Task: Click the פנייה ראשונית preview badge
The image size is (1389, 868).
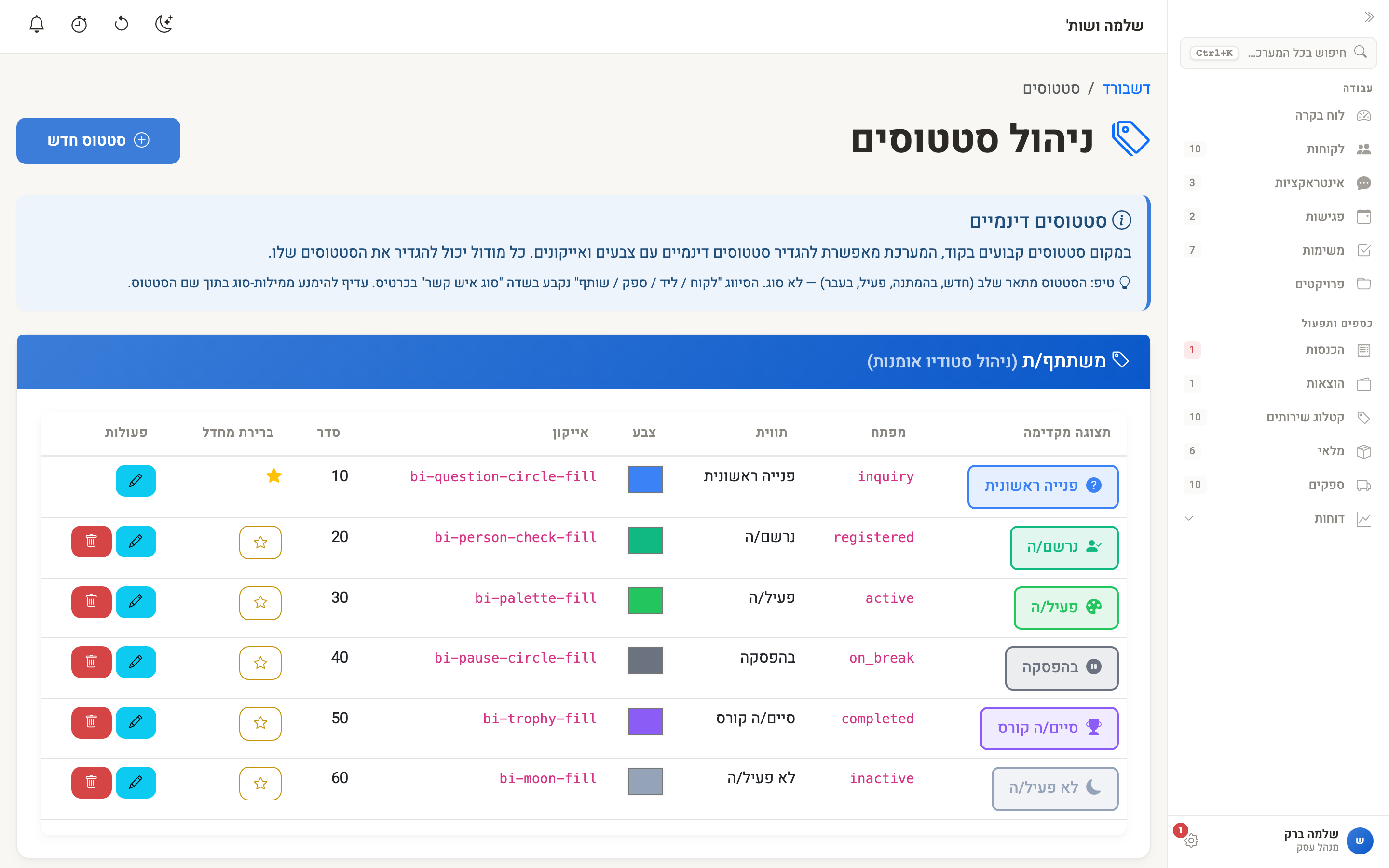Action: click(x=1043, y=486)
